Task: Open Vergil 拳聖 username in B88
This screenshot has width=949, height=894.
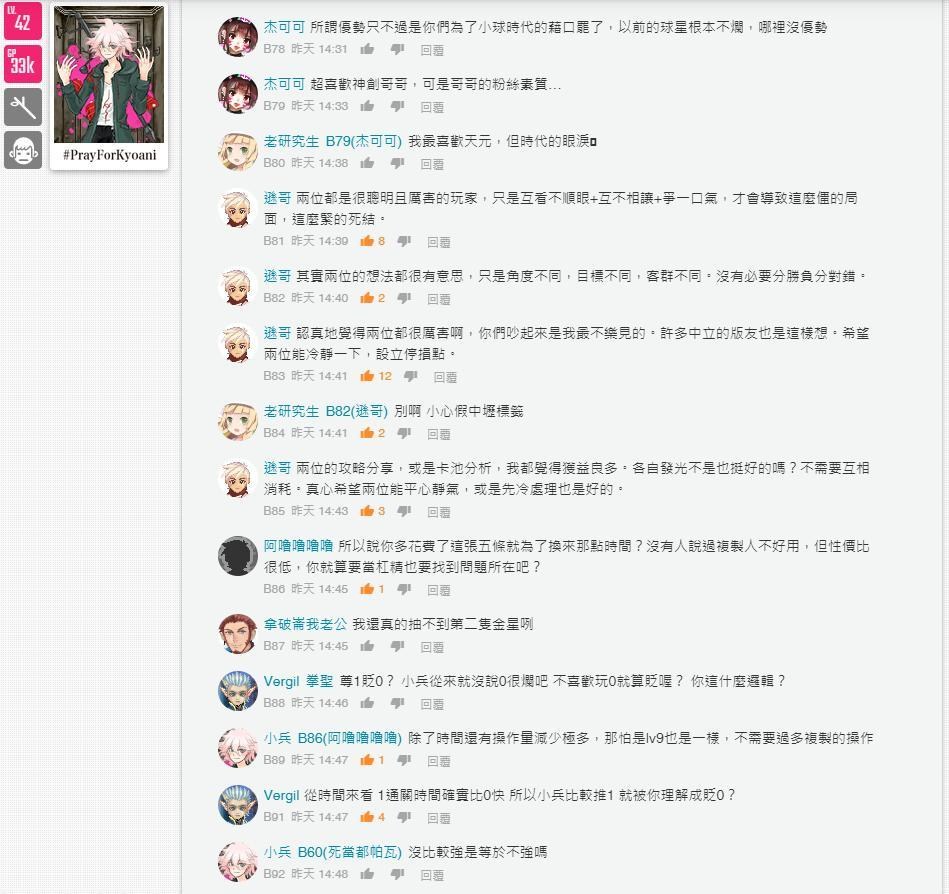Action: click(x=298, y=681)
